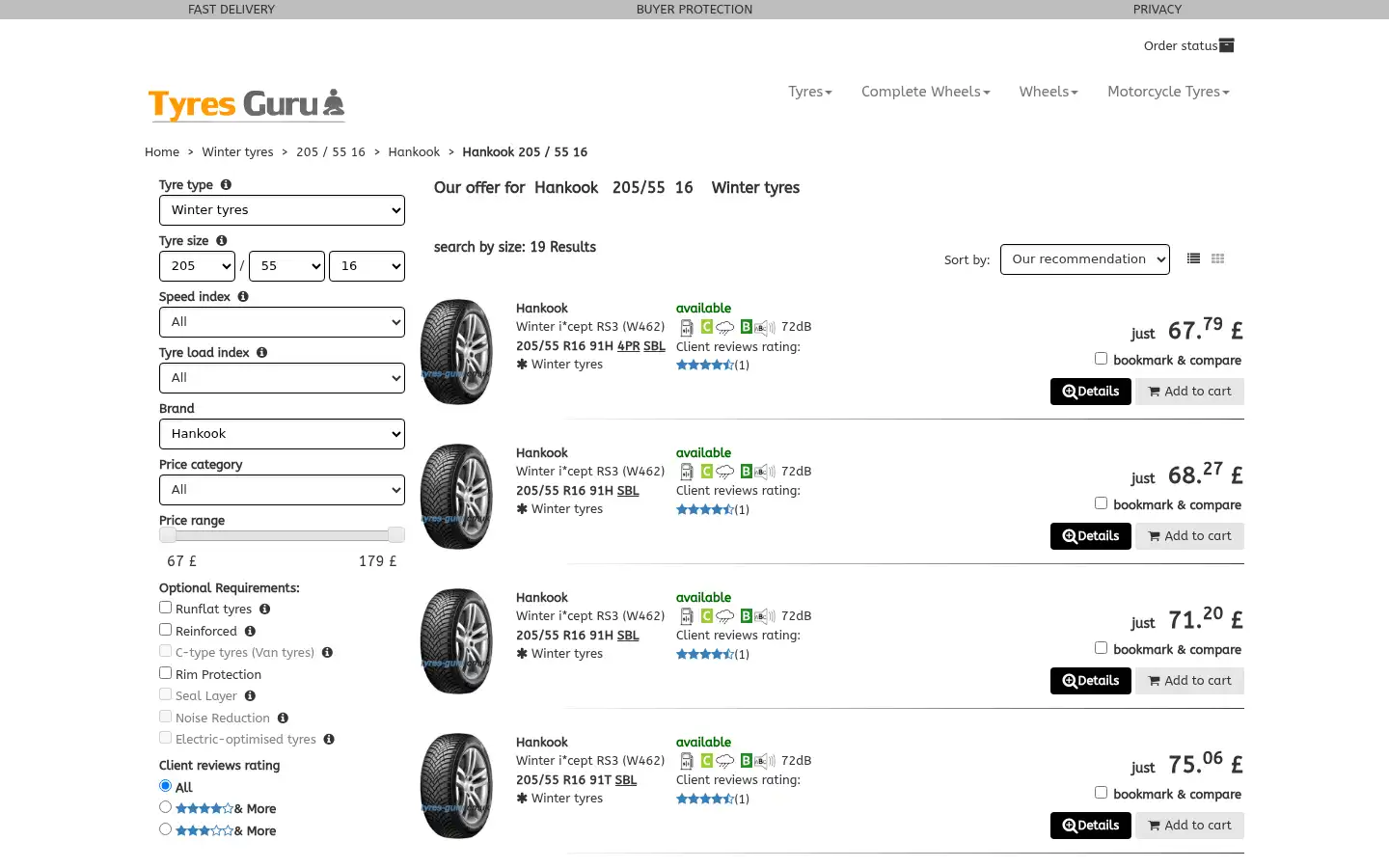Open tyre profile 55 dropdown
The width and height of the screenshot is (1389, 868).
(x=286, y=266)
